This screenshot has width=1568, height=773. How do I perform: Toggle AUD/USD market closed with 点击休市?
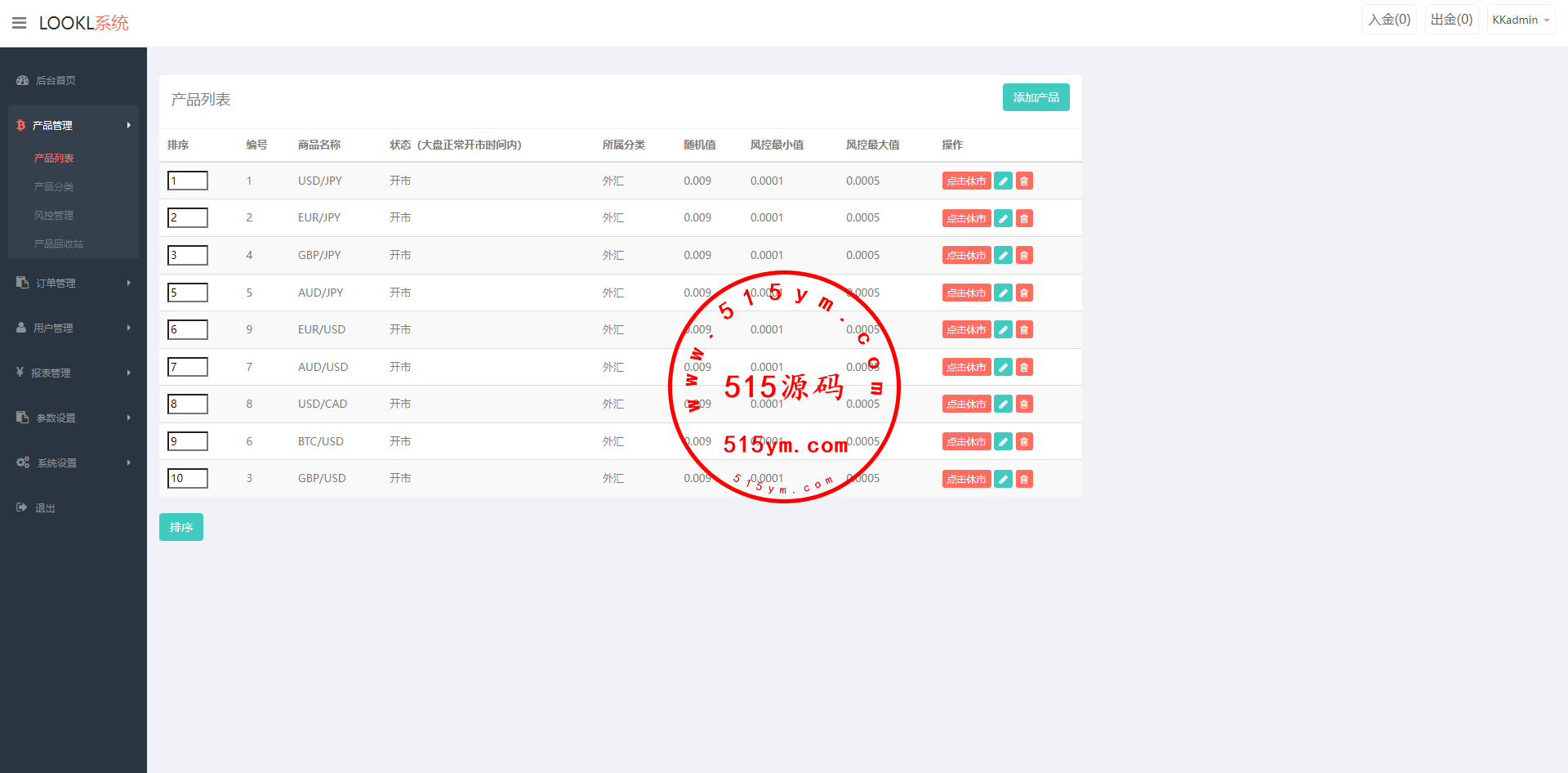(966, 368)
